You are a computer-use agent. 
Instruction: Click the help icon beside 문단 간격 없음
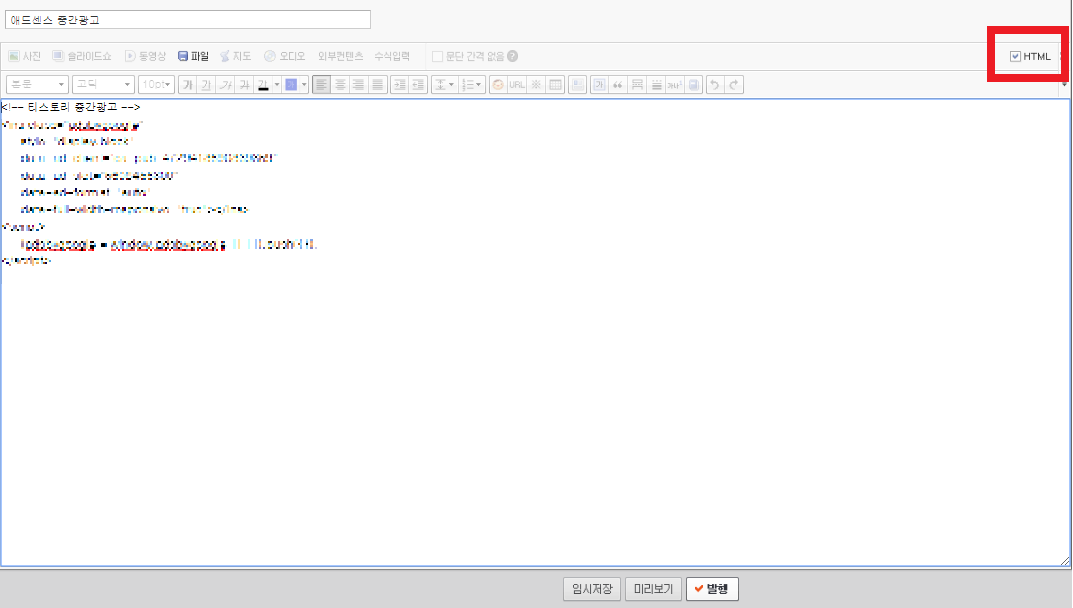click(x=513, y=56)
